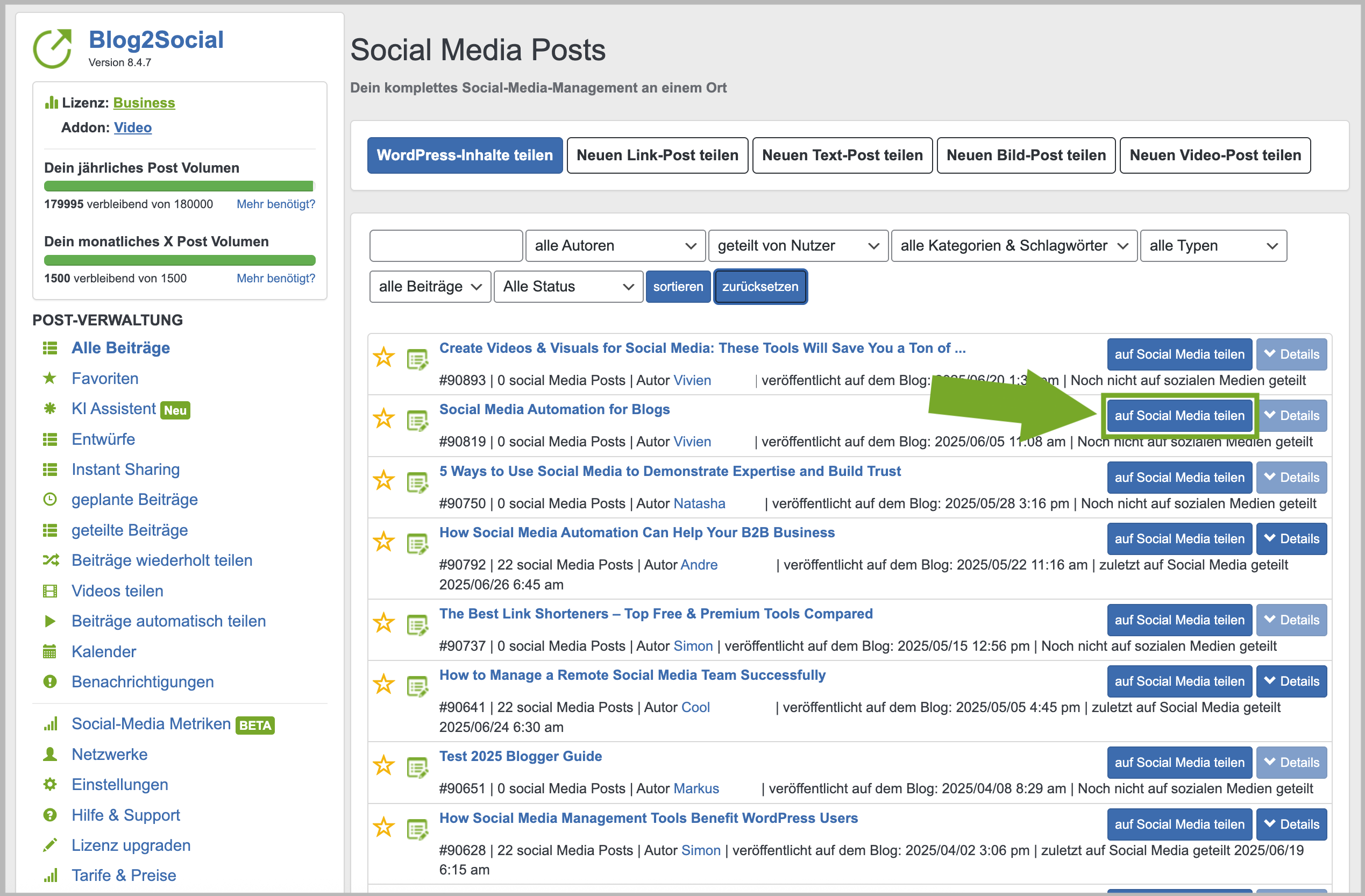
Task: Mark The Best Link Shorteners post as favorite
Action: pyautogui.click(x=383, y=623)
